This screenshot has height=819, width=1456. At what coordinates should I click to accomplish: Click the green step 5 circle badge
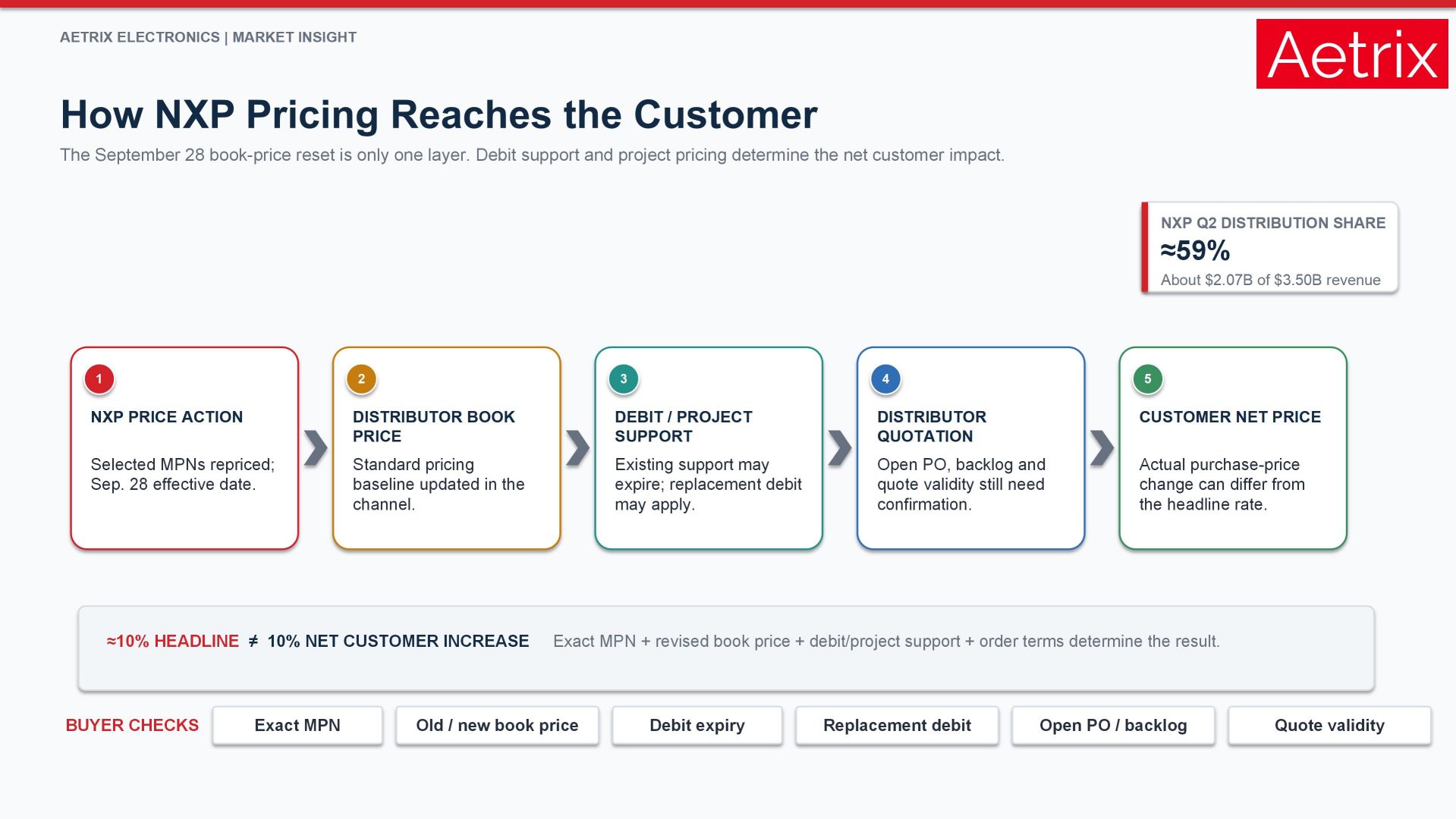[1147, 379]
